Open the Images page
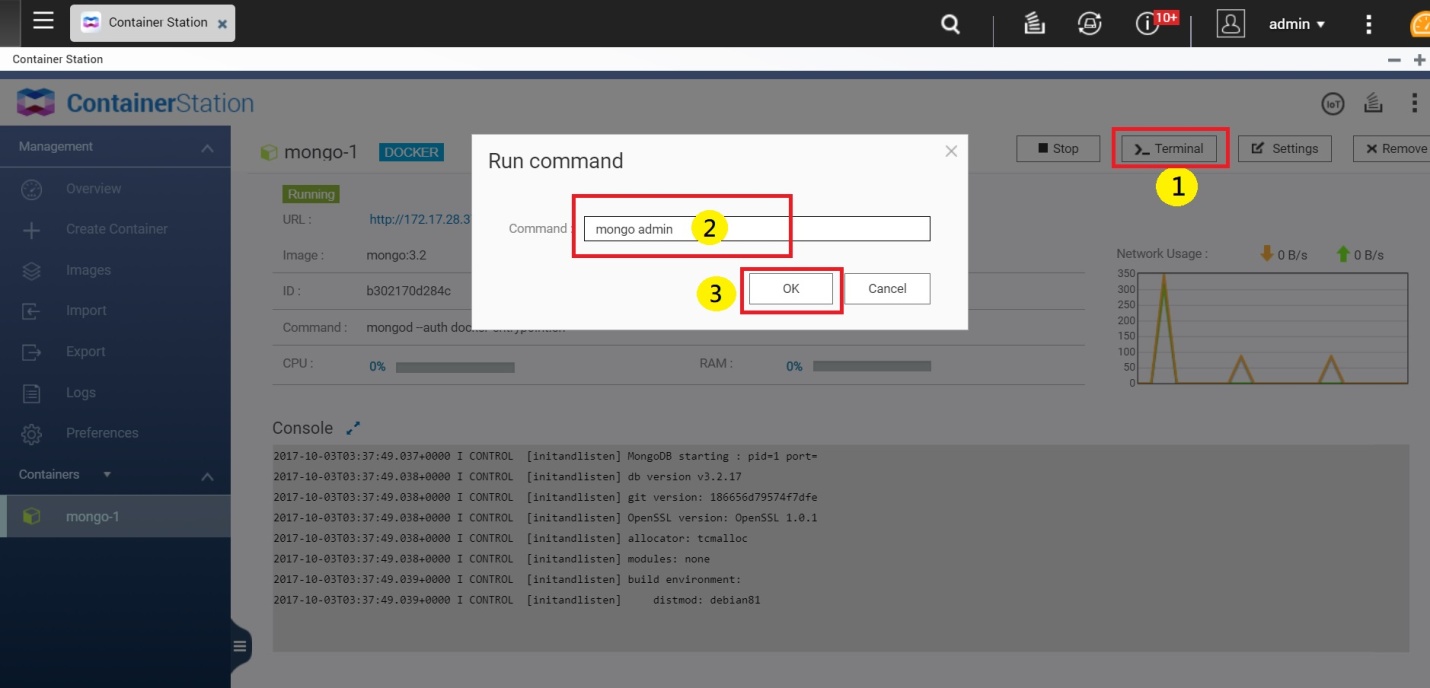 pos(88,270)
